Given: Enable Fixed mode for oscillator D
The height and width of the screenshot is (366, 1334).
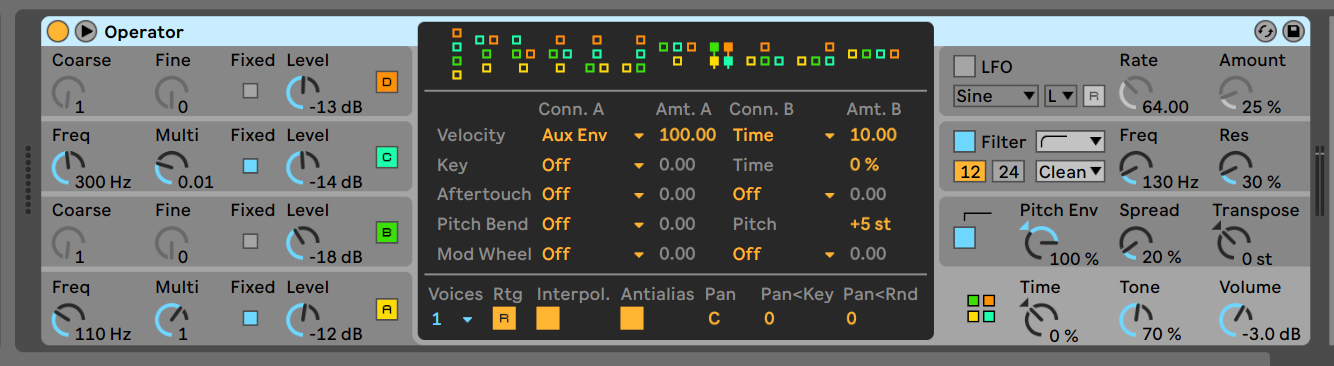Looking at the screenshot, I should (250, 90).
